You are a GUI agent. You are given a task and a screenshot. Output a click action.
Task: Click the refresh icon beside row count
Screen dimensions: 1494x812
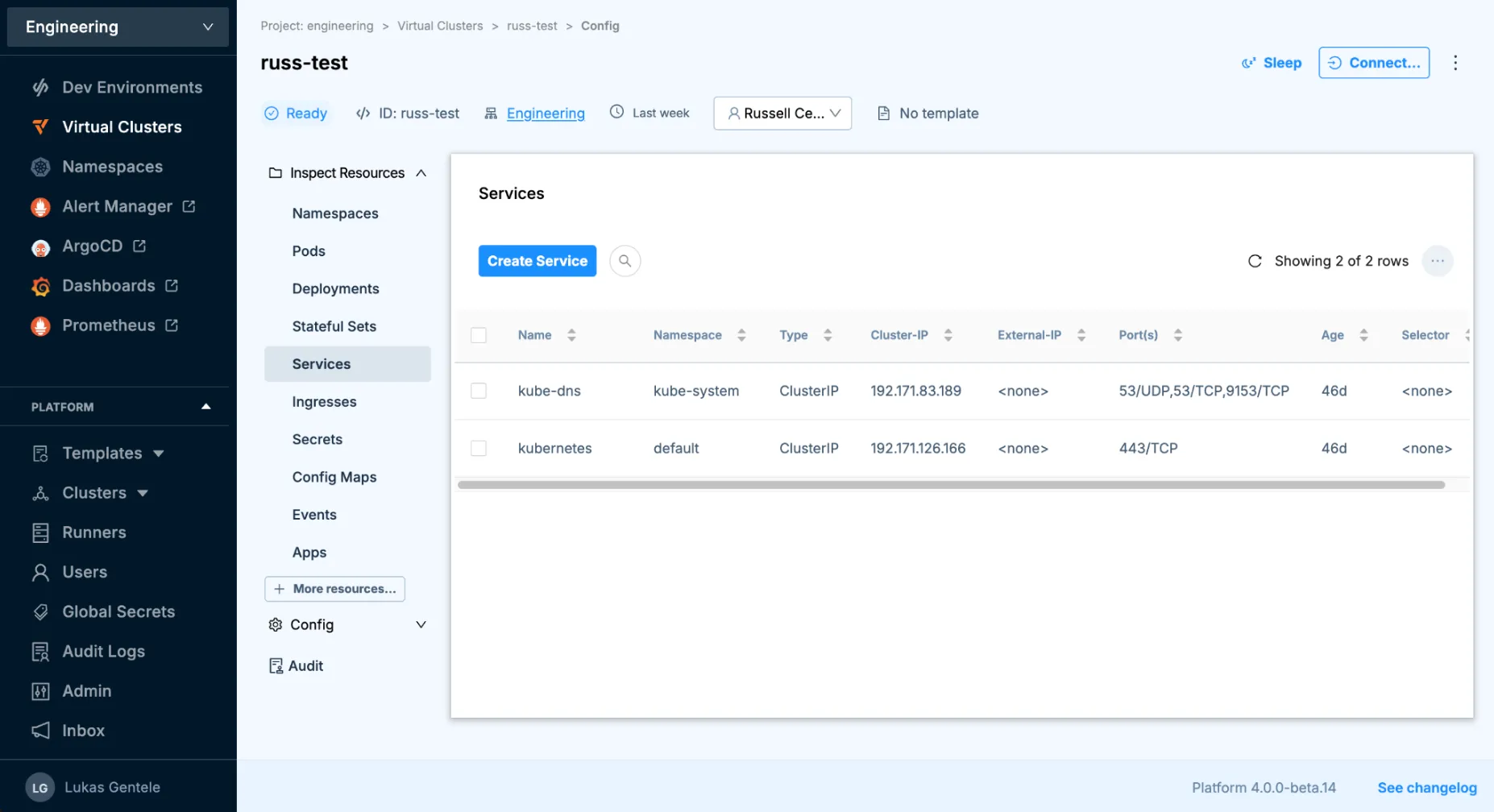point(1255,261)
